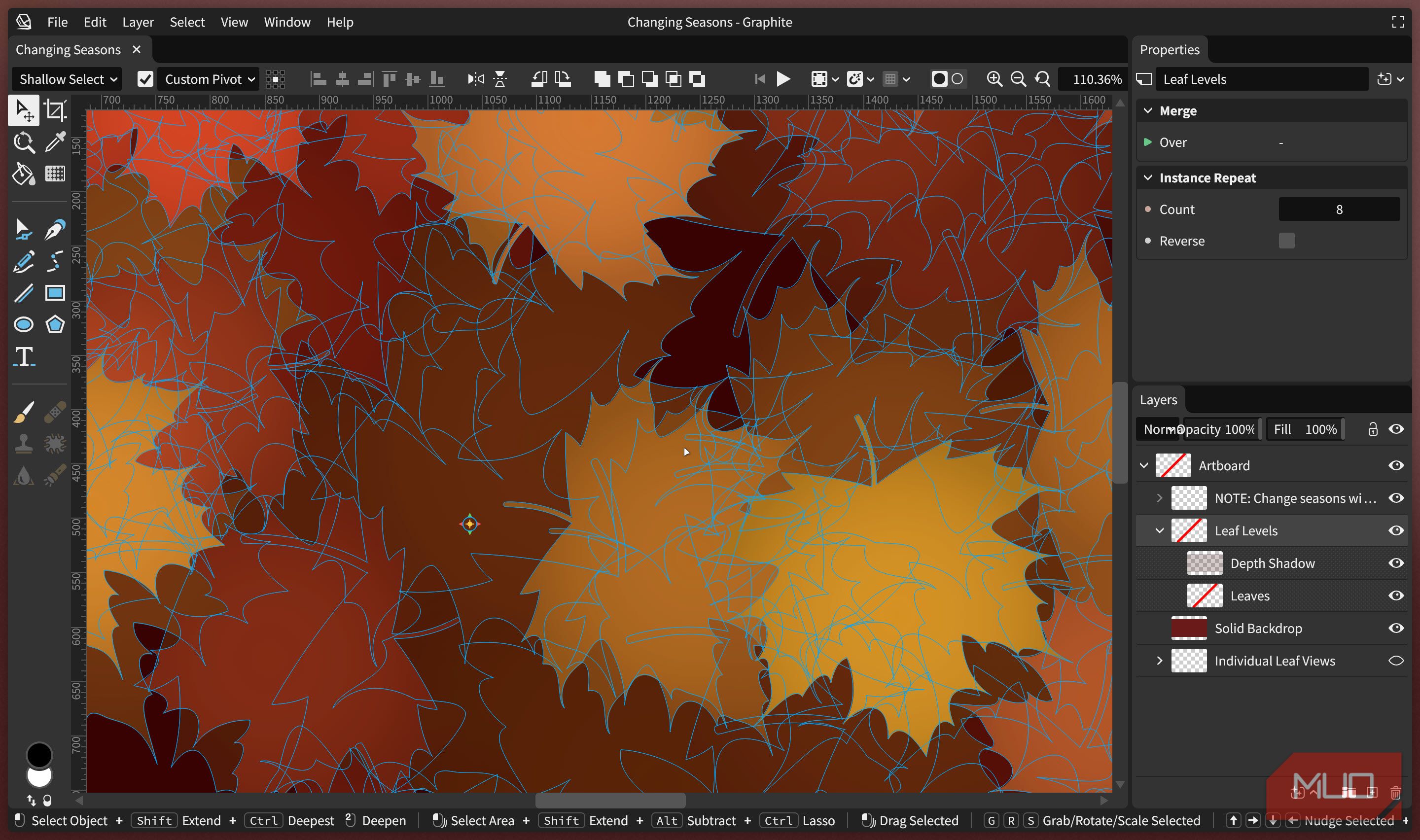1420x840 pixels.
Task: Toggle the Custom Pivot checkbox
Action: click(145, 79)
